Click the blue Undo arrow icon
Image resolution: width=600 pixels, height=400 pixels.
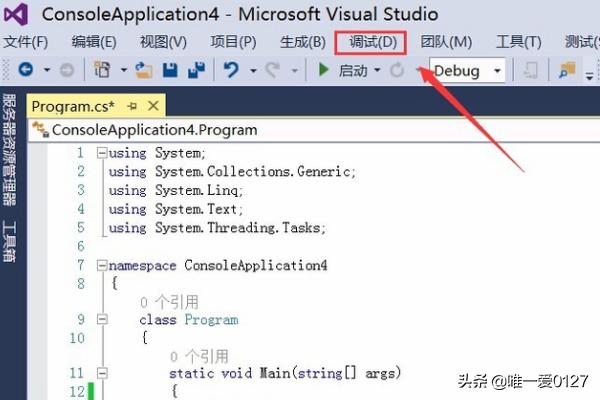[231, 70]
